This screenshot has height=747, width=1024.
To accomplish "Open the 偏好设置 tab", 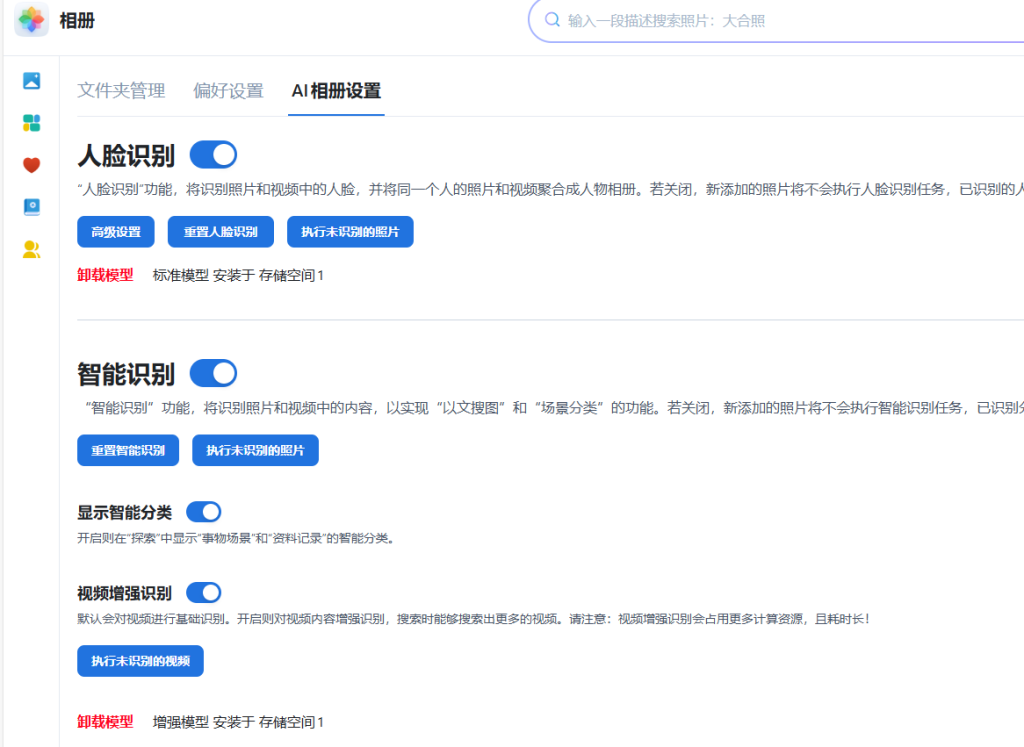I will (x=228, y=91).
